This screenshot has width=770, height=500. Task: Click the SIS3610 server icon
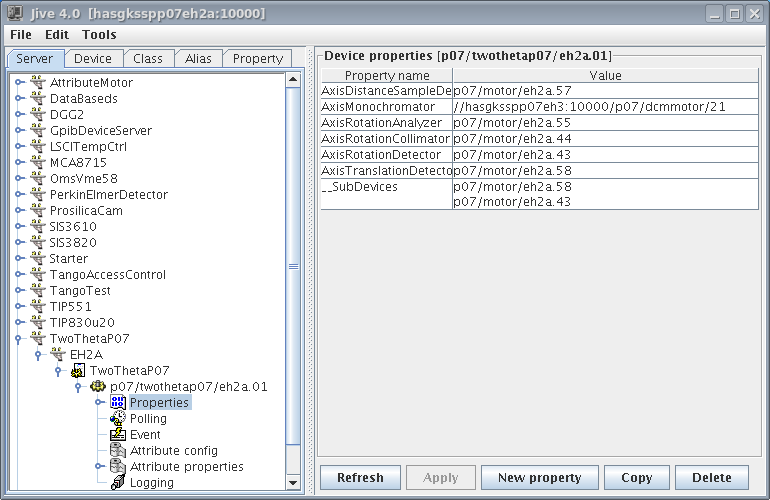coord(38,226)
